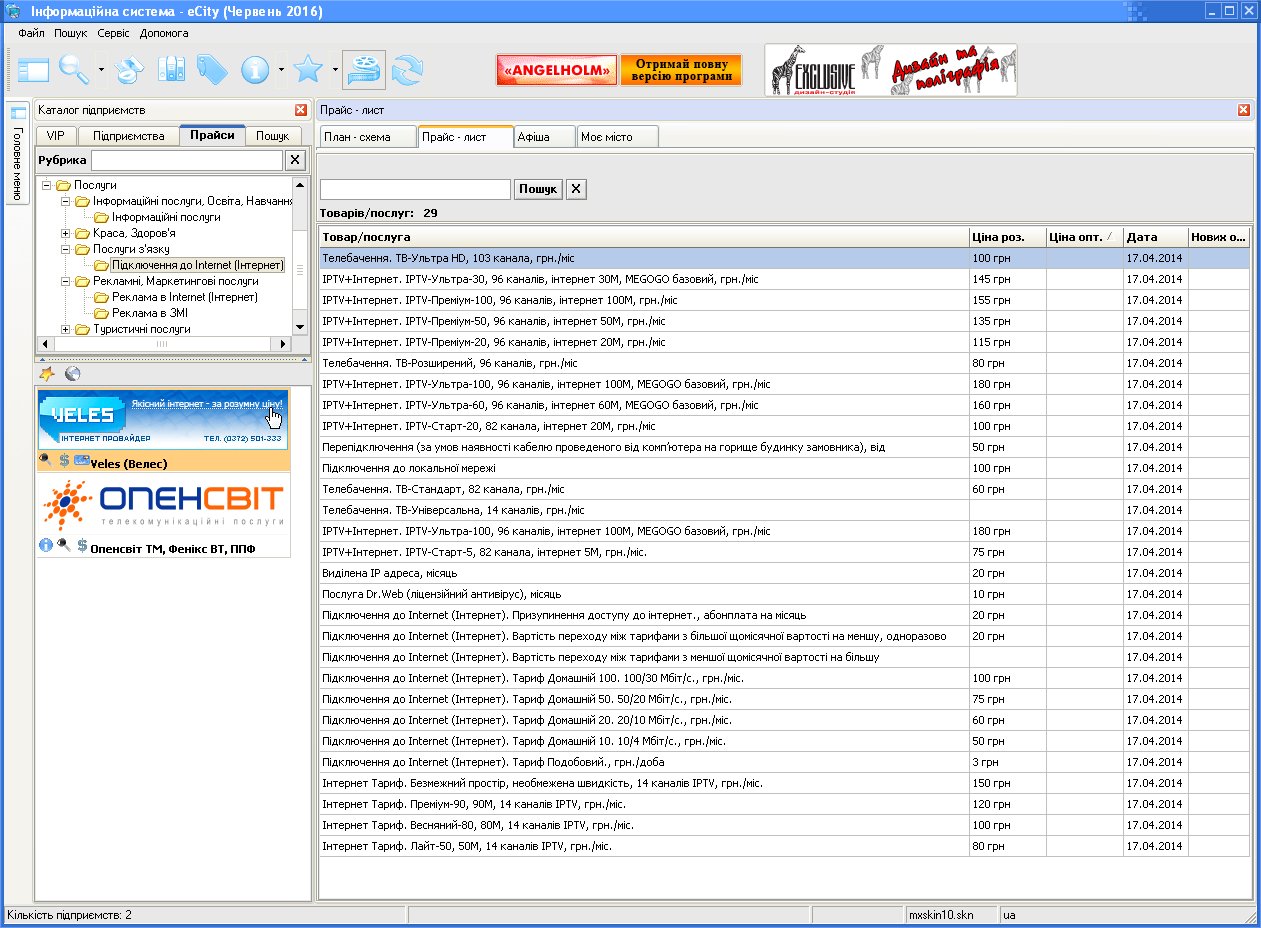Clear price list search with X button

click(576, 189)
